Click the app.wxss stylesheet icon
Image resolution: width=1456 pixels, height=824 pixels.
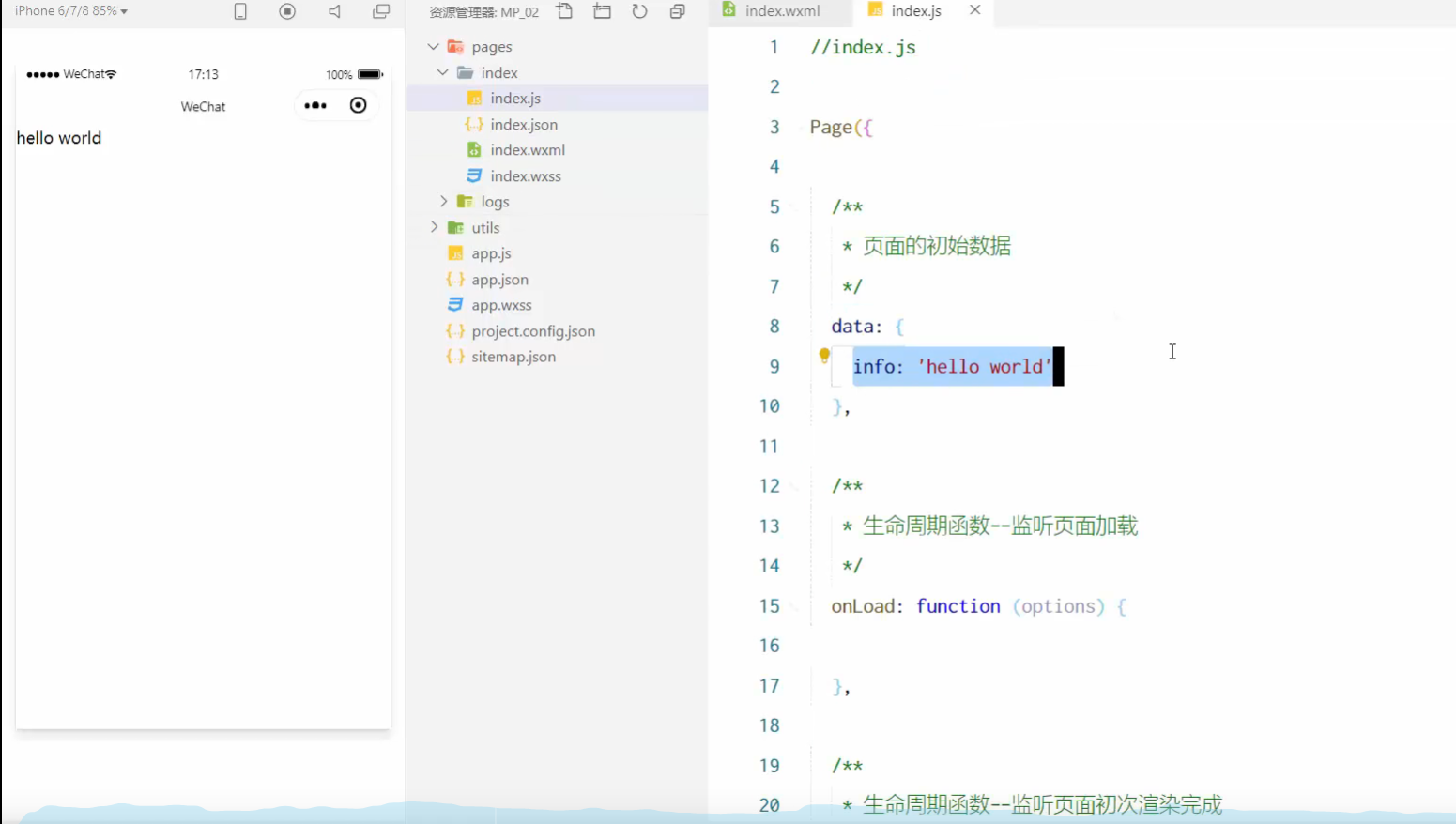tap(455, 305)
